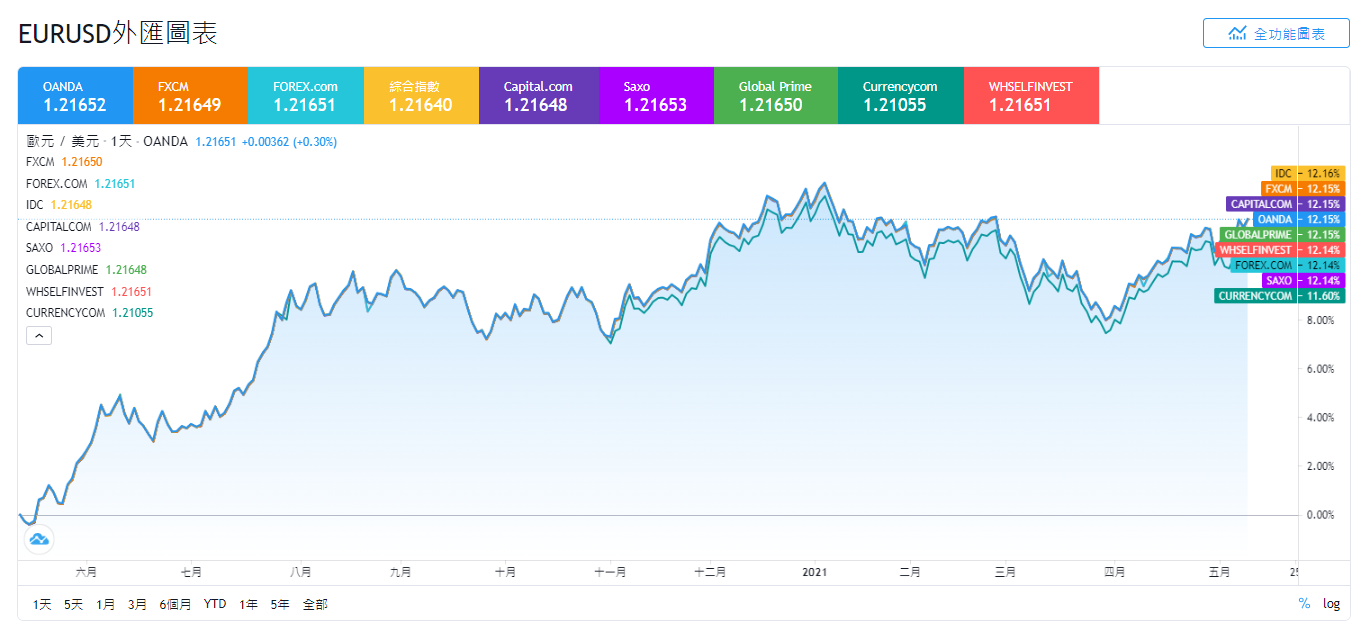Set time range to YTD

[x=215, y=604]
